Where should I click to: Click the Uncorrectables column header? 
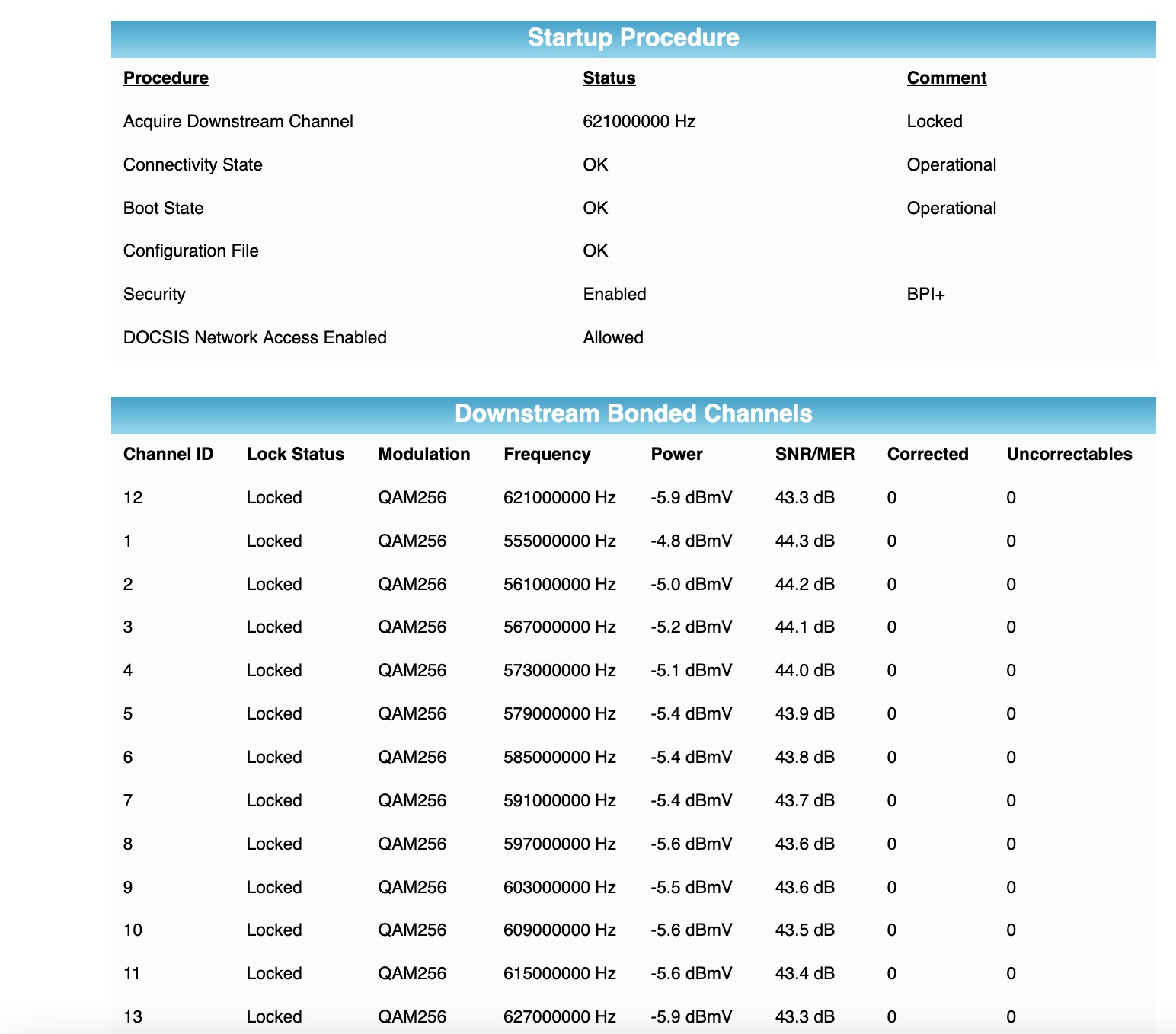click(x=1069, y=453)
